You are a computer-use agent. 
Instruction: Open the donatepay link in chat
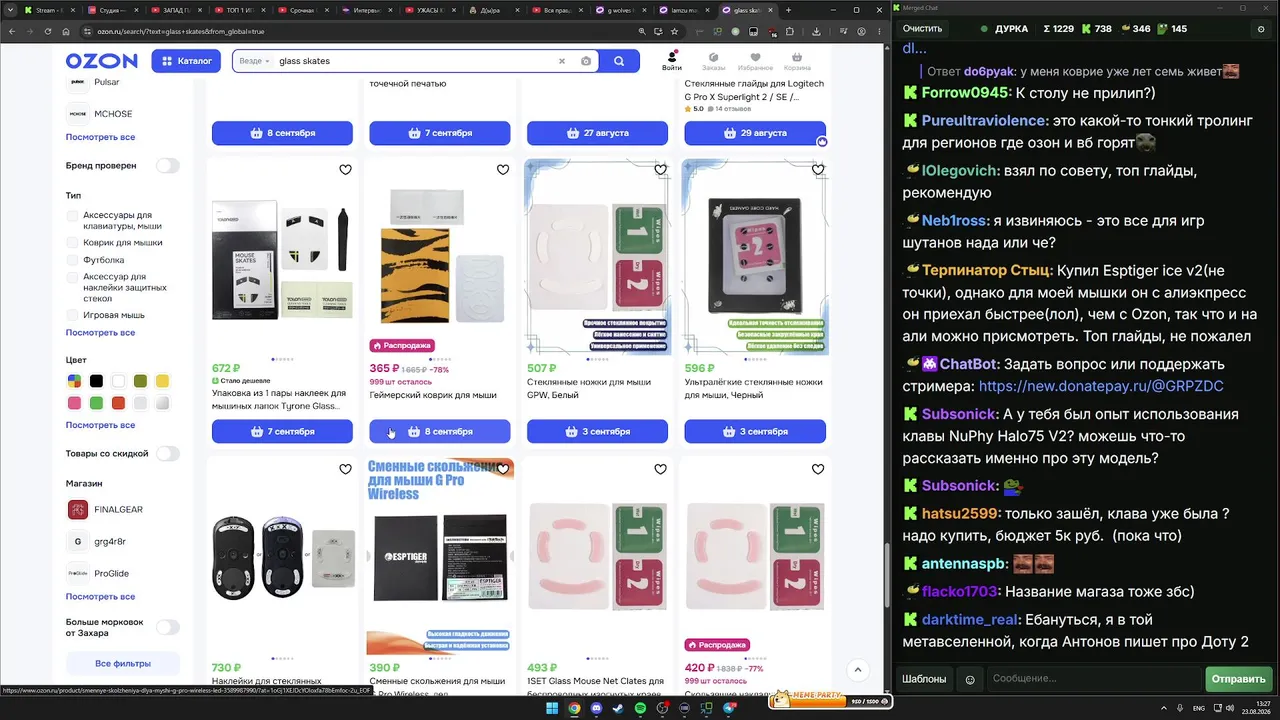click(1101, 386)
